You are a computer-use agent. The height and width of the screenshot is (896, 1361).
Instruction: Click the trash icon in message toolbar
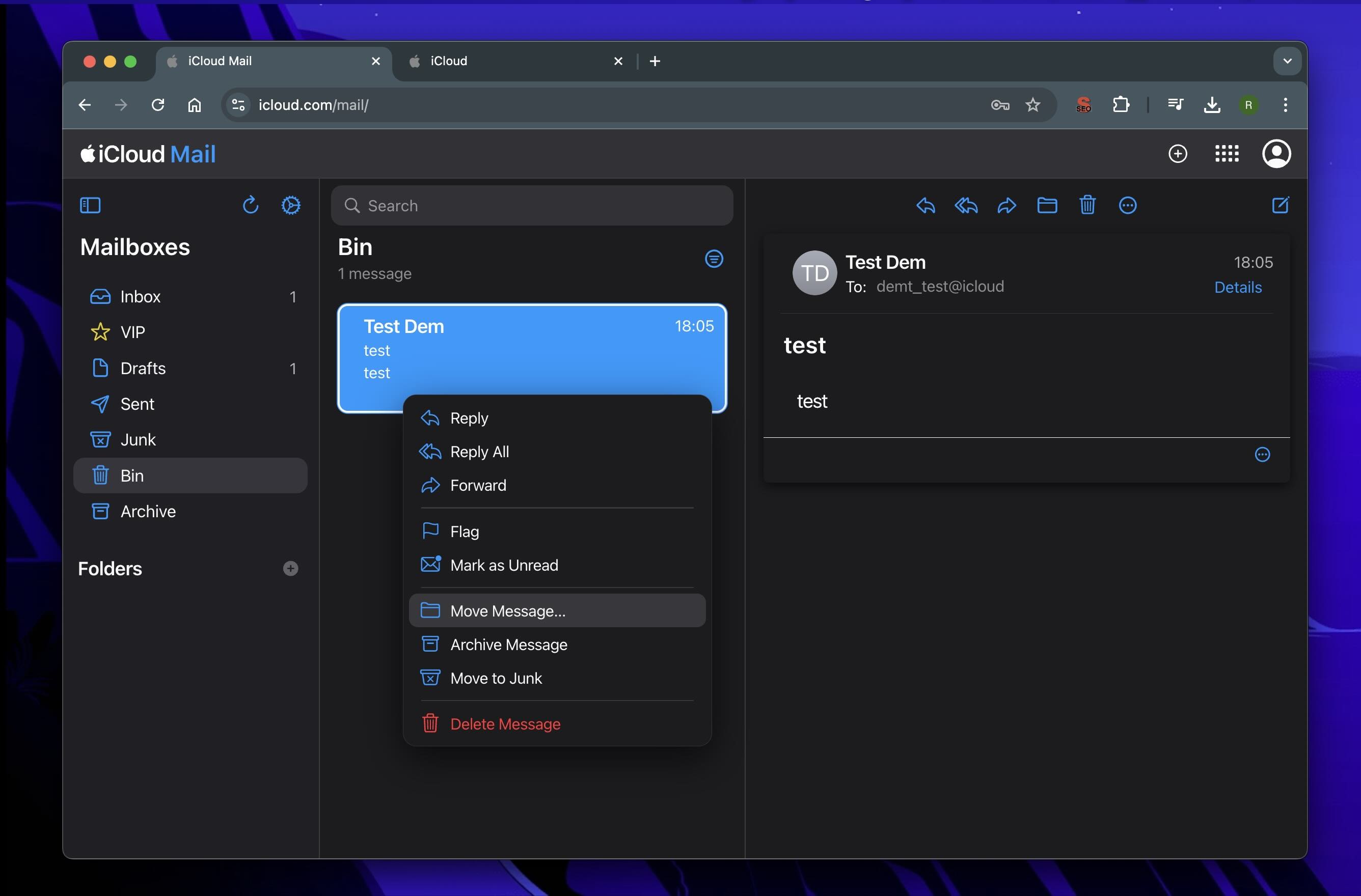[x=1087, y=205]
